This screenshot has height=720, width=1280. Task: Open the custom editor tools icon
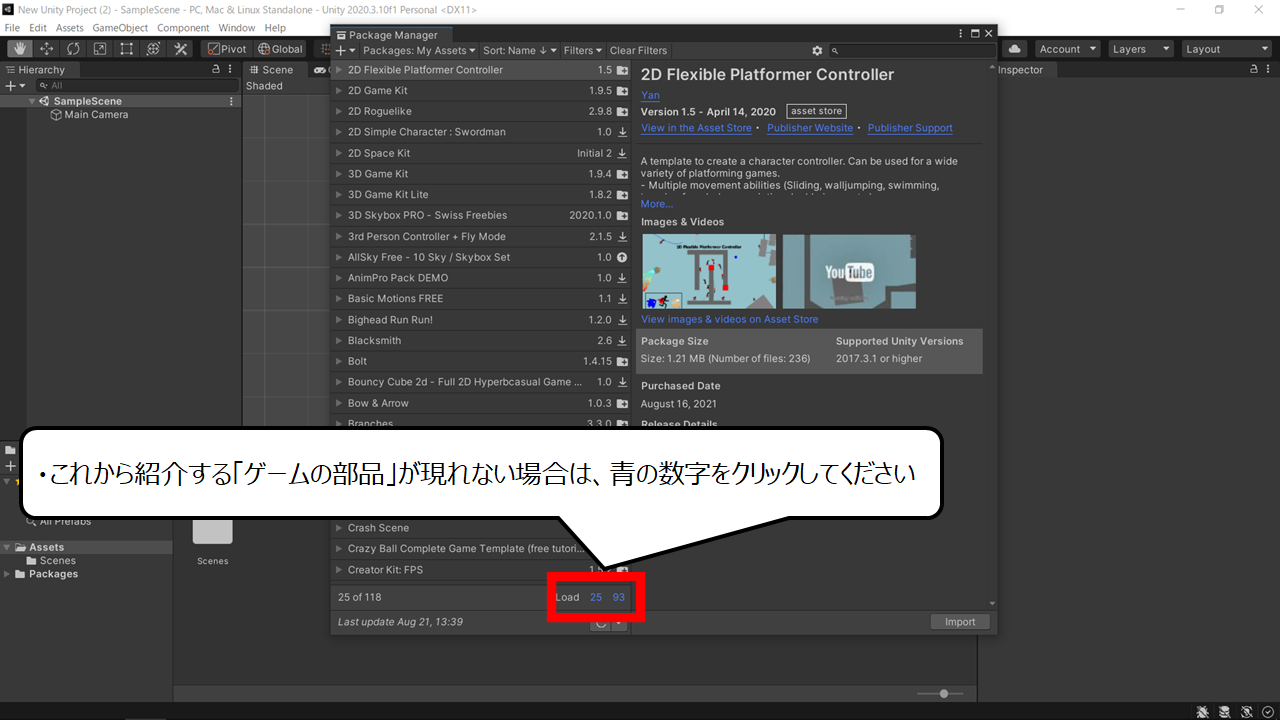[x=181, y=49]
